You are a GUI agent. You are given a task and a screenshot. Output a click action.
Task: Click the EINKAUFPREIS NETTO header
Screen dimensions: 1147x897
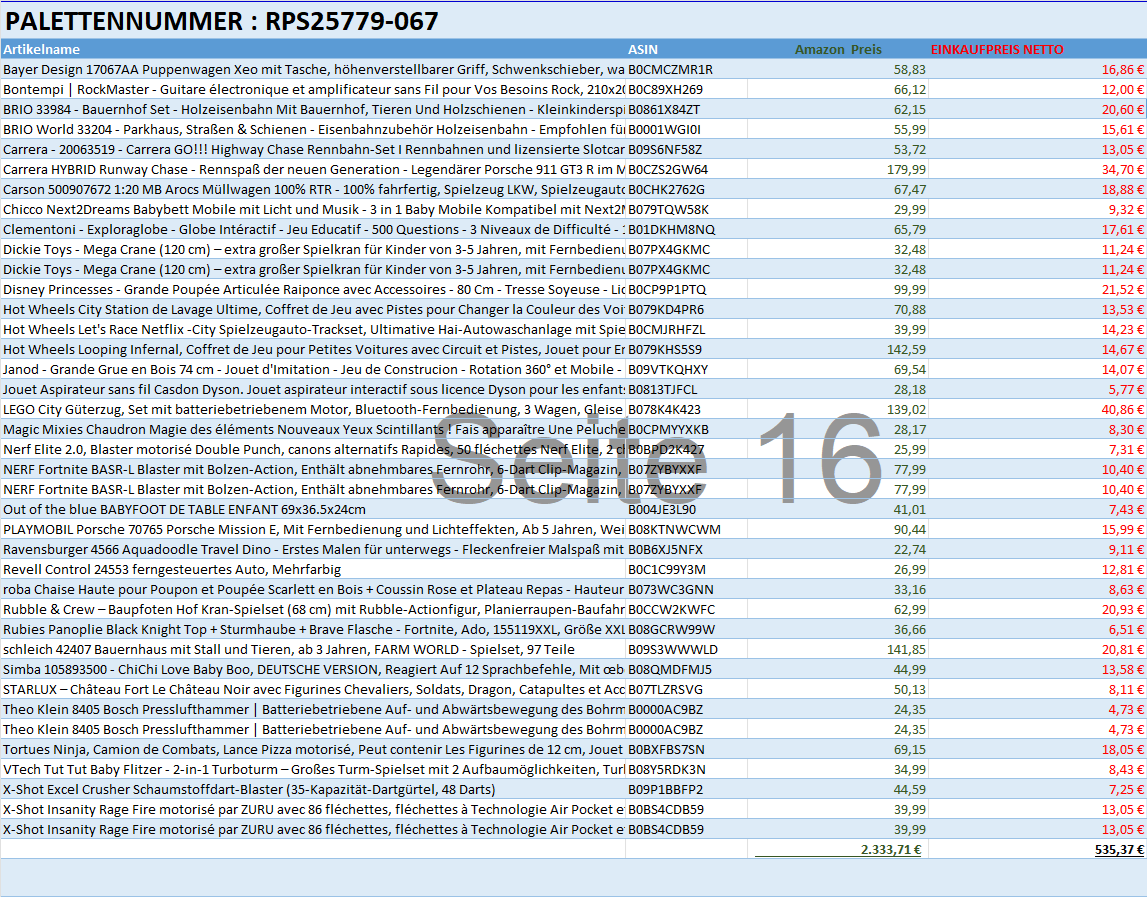[997, 49]
